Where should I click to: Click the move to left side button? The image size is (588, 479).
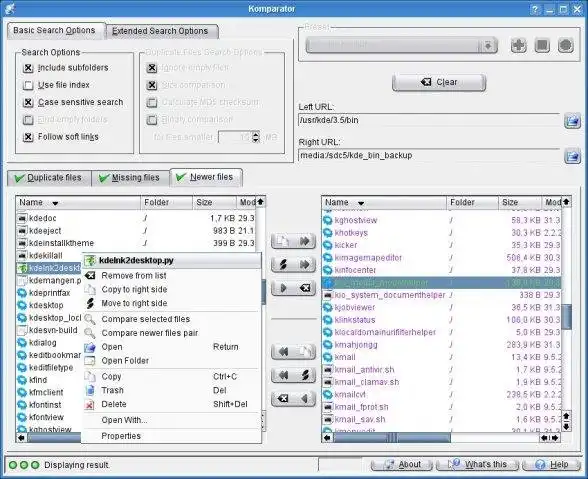click(293, 375)
